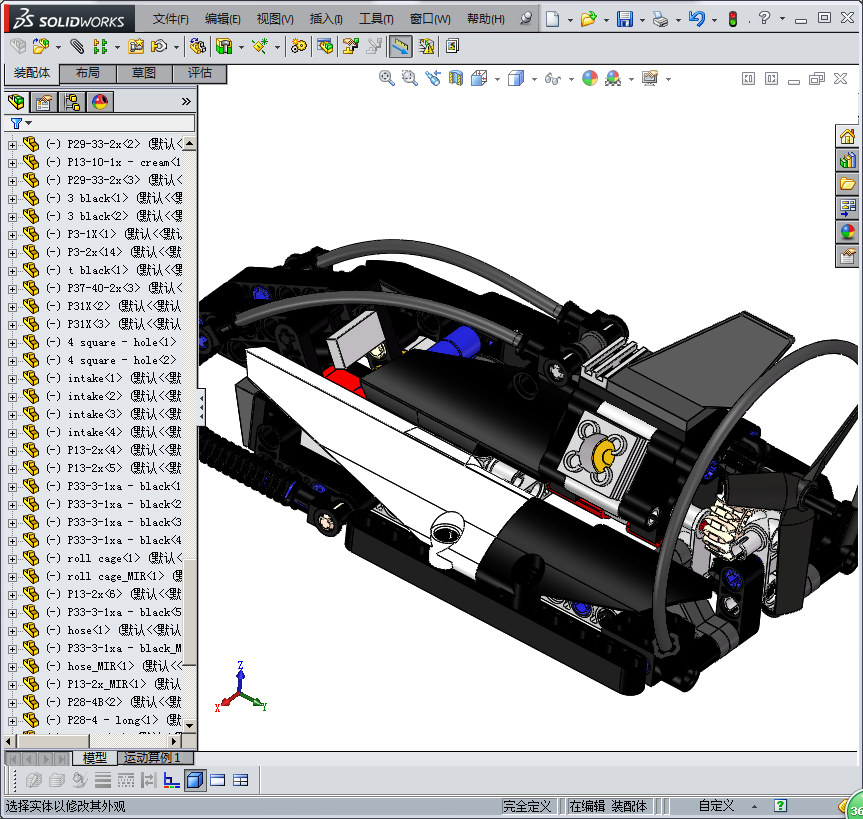Open the FeatureManager design tree tab icon

(17, 102)
